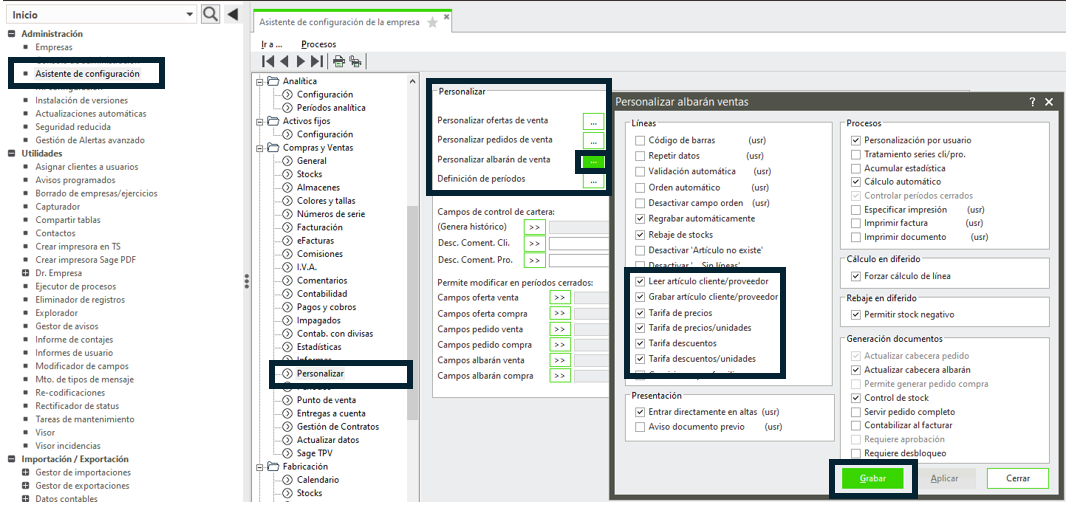Click the >> button for Desc. Coment. Pro.
This screenshot has width=1075, height=505.
coord(534,260)
